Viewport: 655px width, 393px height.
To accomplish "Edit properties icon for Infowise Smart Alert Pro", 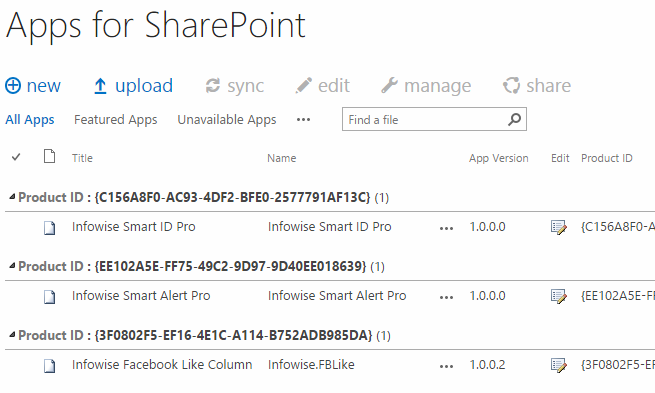I will [559, 297].
